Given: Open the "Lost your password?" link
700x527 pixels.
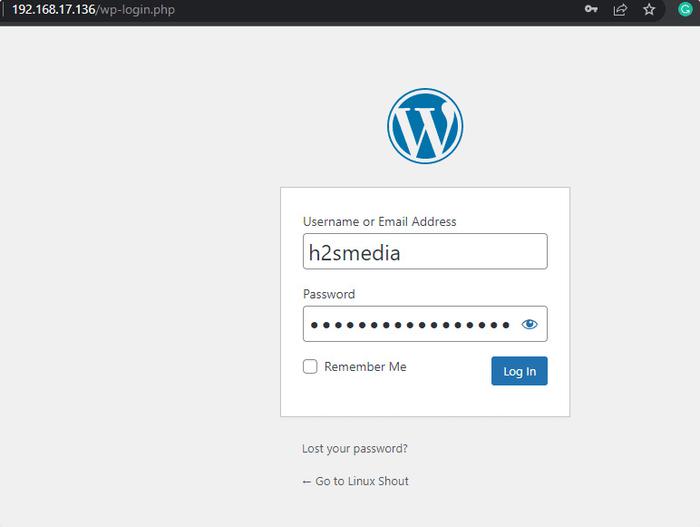Looking at the screenshot, I should point(355,449).
